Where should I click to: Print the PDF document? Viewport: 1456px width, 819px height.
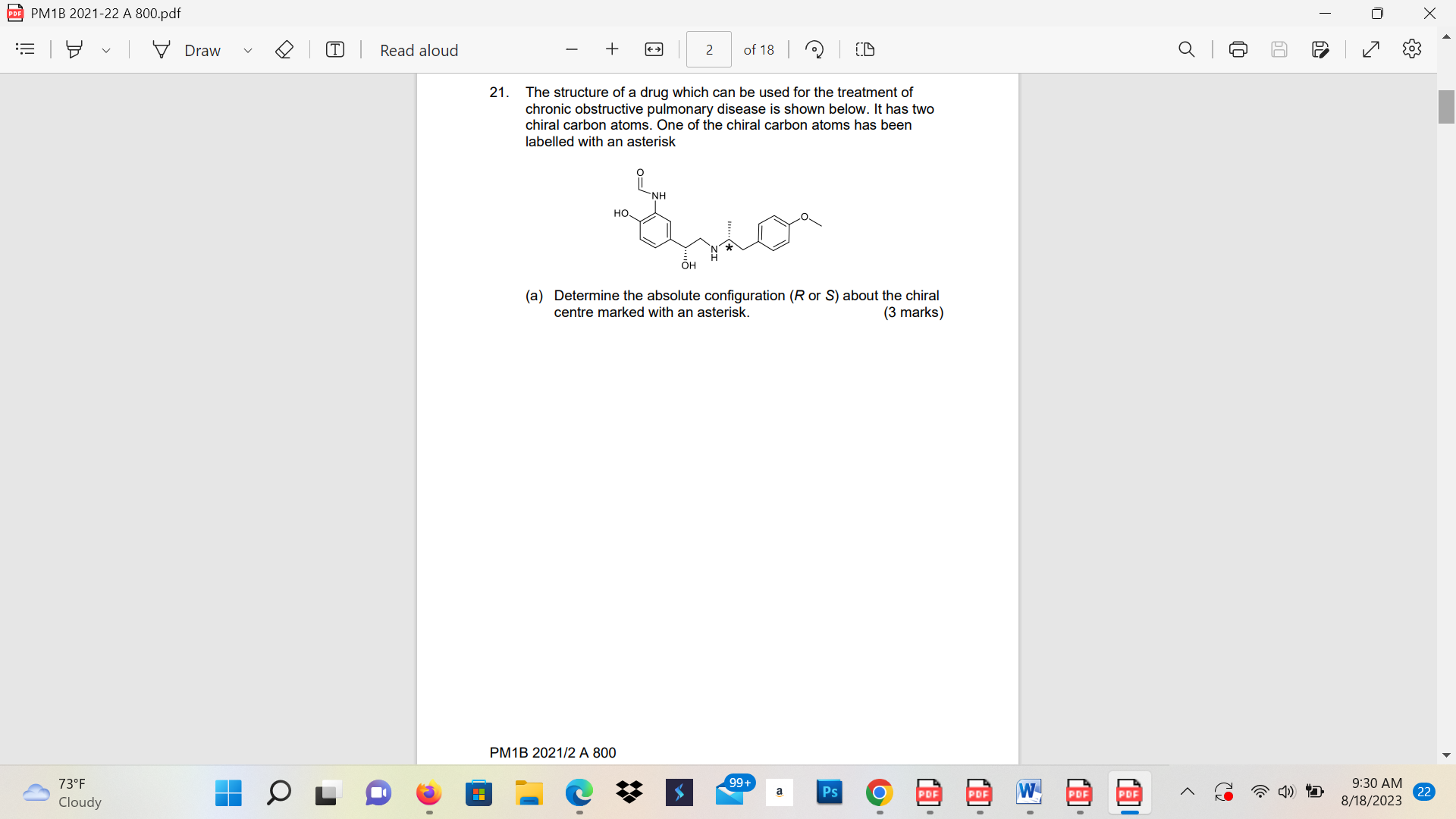click(x=1238, y=50)
